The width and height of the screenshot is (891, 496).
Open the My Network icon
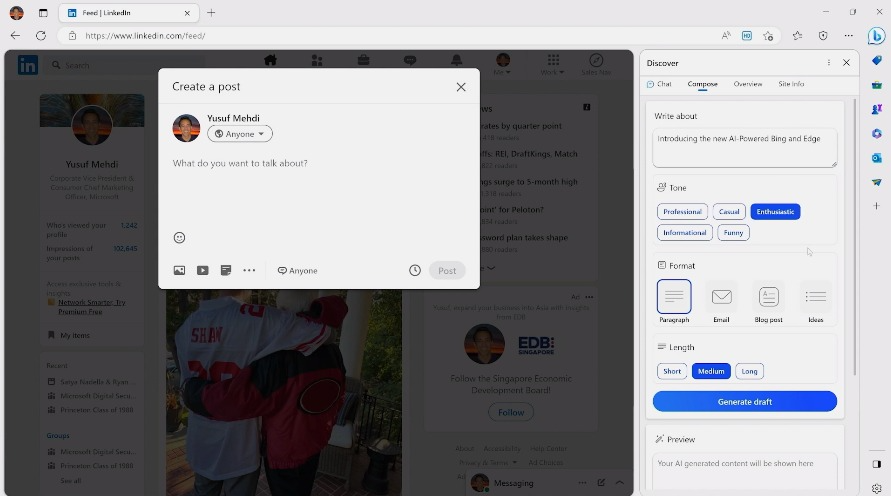click(x=317, y=60)
